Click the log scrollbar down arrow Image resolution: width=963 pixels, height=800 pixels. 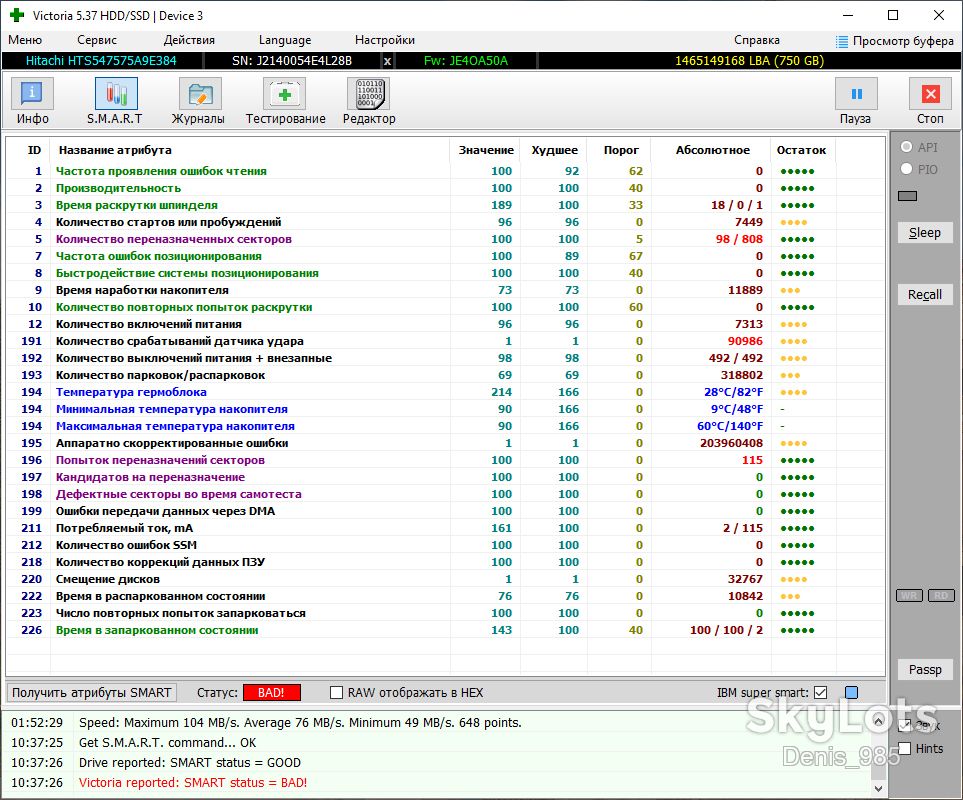point(878,788)
